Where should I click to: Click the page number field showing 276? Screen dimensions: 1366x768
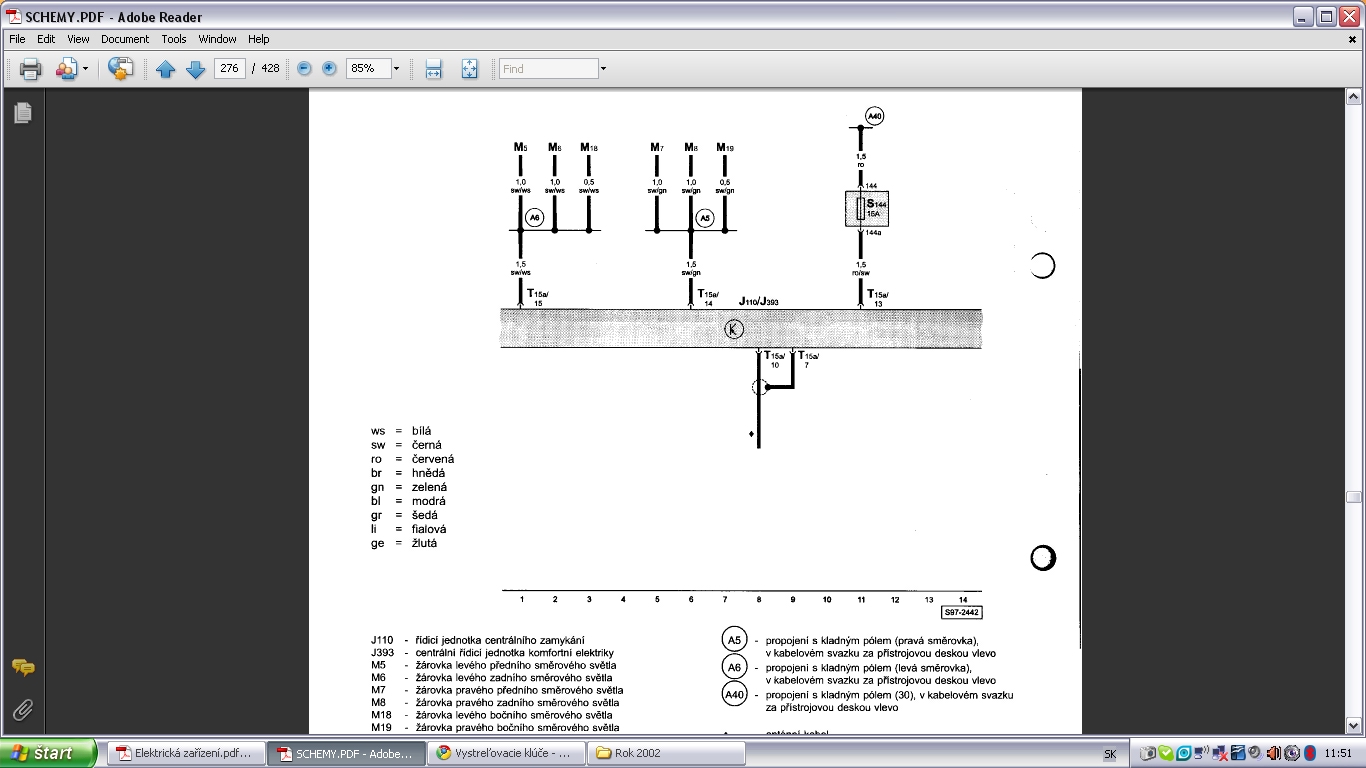click(x=229, y=69)
